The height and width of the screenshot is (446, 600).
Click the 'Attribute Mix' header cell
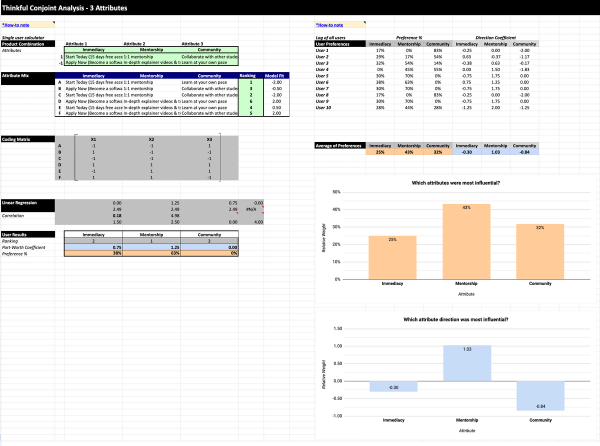tap(28, 78)
